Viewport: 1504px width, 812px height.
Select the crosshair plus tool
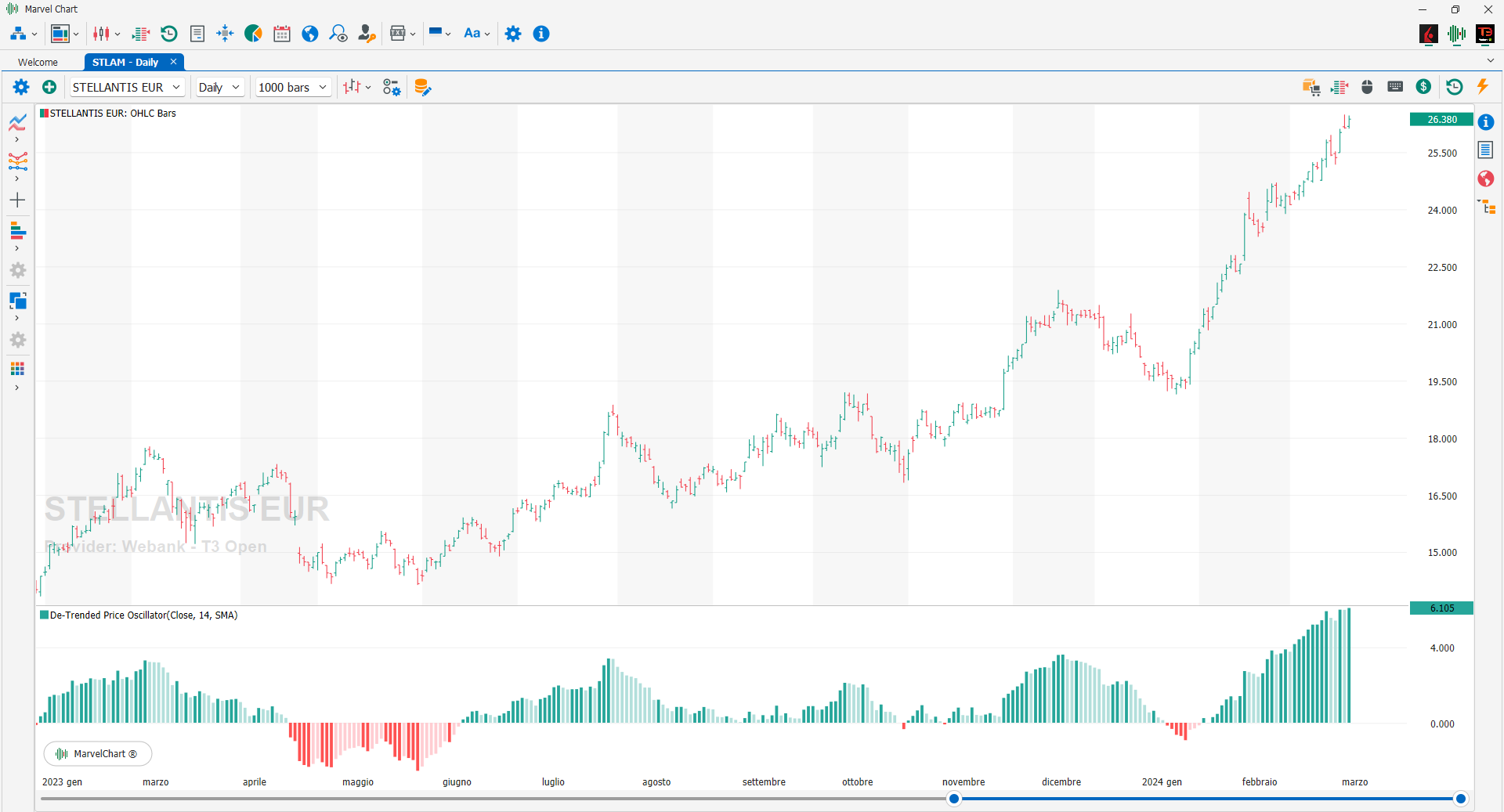click(17, 200)
